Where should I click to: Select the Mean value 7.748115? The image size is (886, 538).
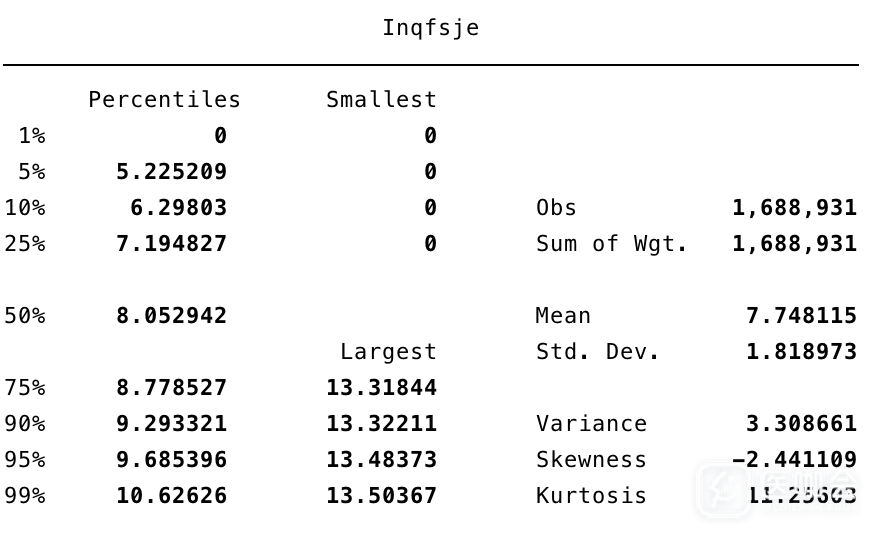coord(801,316)
